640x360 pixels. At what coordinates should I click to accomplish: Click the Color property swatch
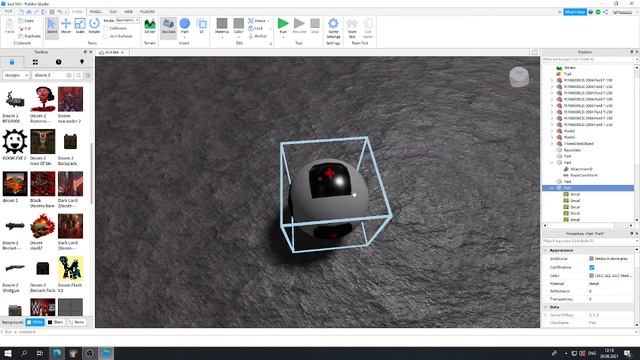[591, 276]
